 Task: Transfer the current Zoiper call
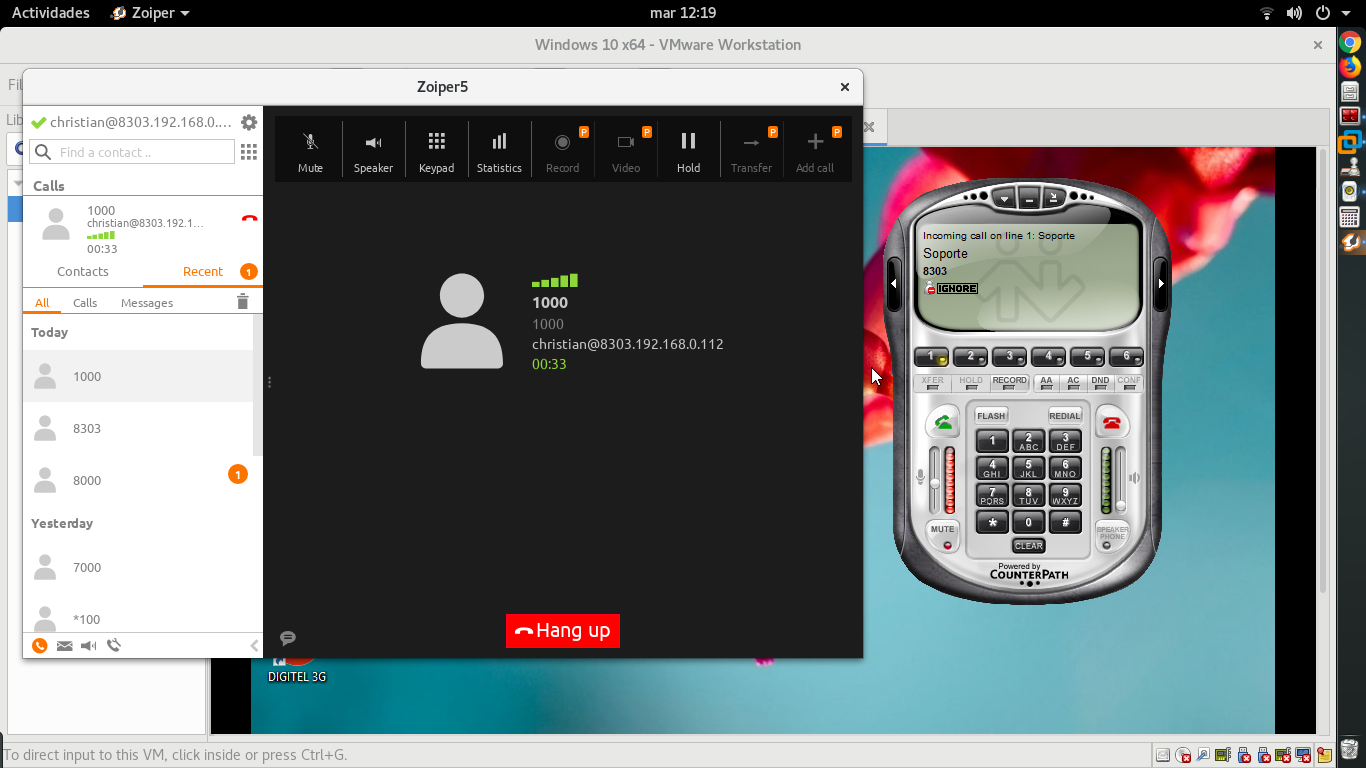[751, 151]
